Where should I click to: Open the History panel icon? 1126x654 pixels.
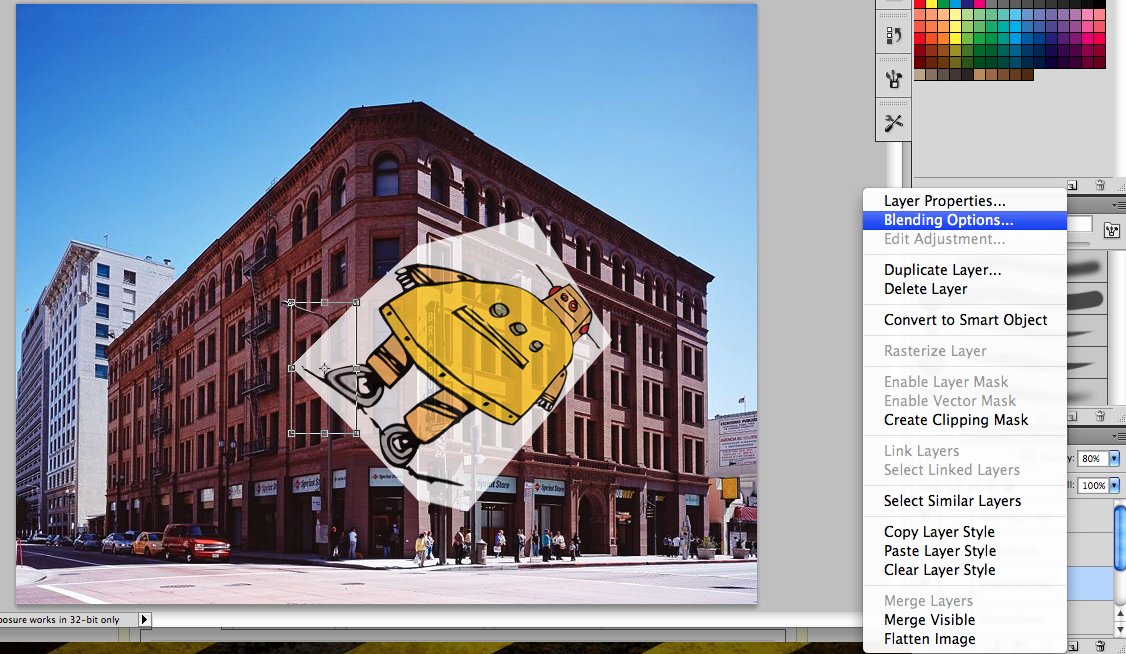[x=893, y=35]
